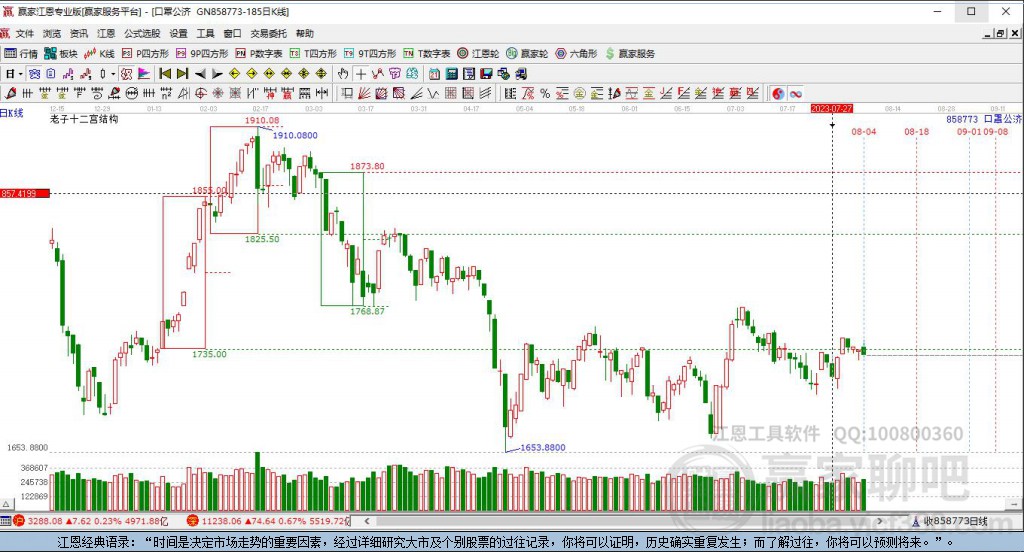
Task: Restore the inner chart window
Action: point(1000,33)
